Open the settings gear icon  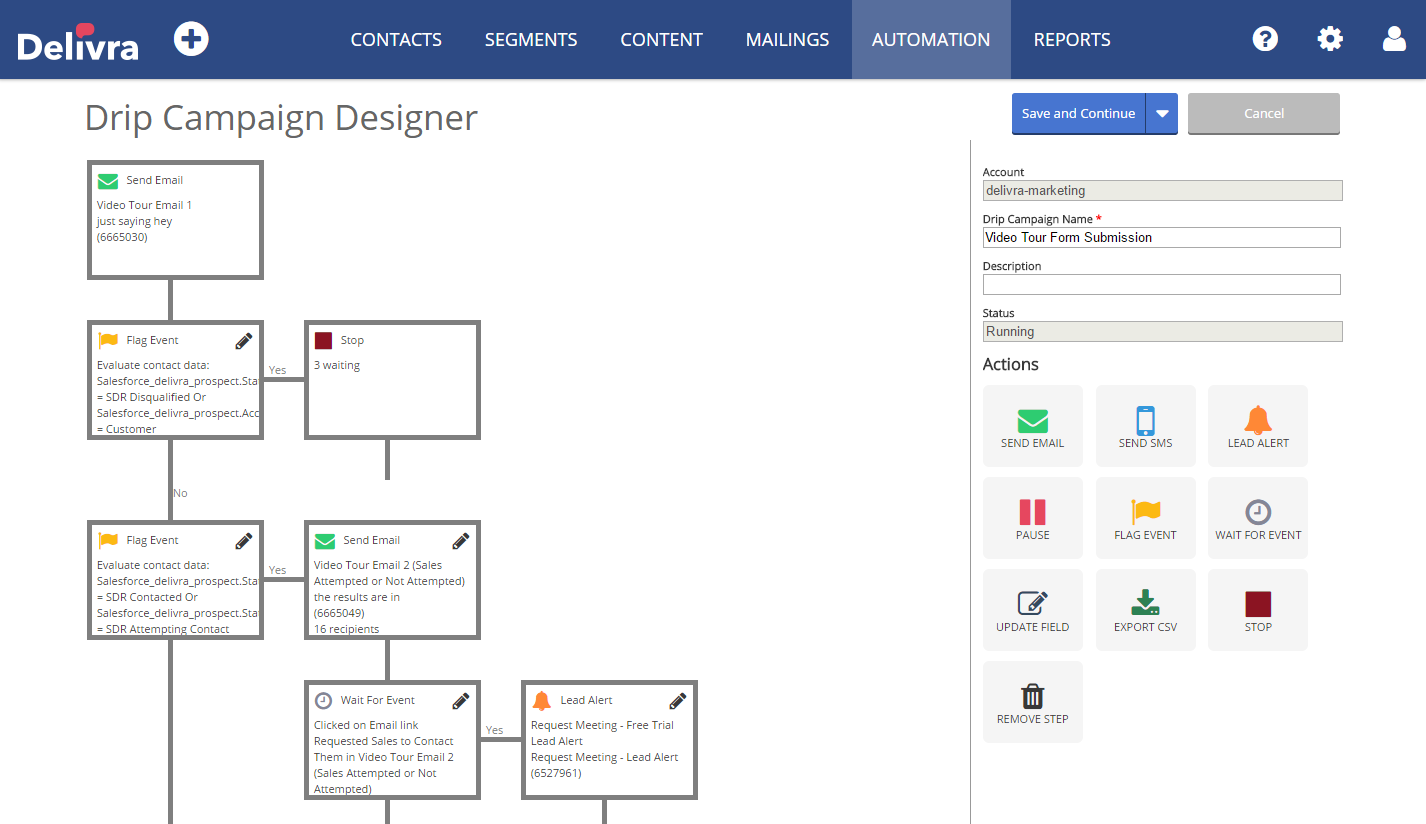(x=1330, y=39)
